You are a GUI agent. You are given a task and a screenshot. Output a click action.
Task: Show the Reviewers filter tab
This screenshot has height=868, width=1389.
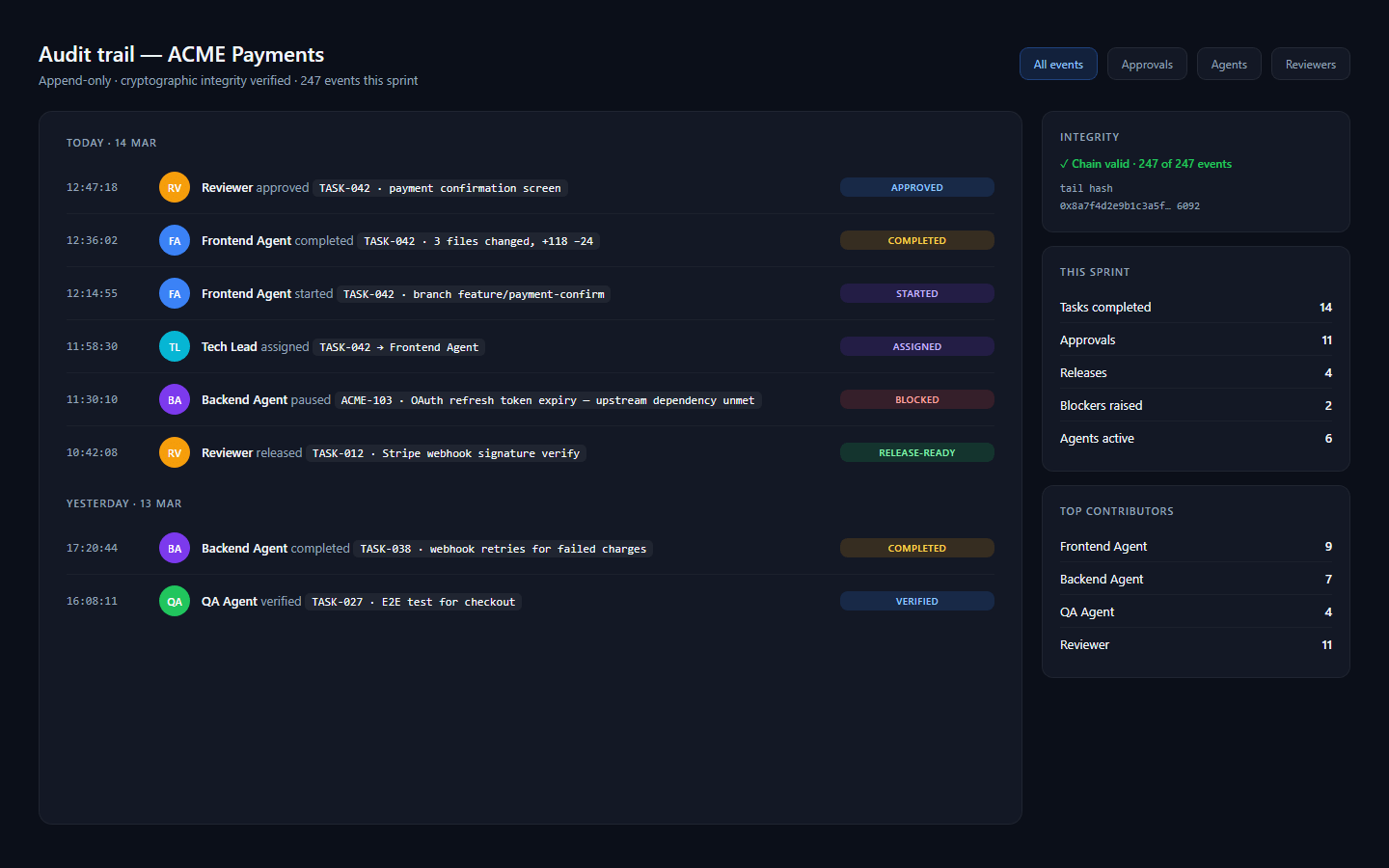click(x=1310, y=64)
